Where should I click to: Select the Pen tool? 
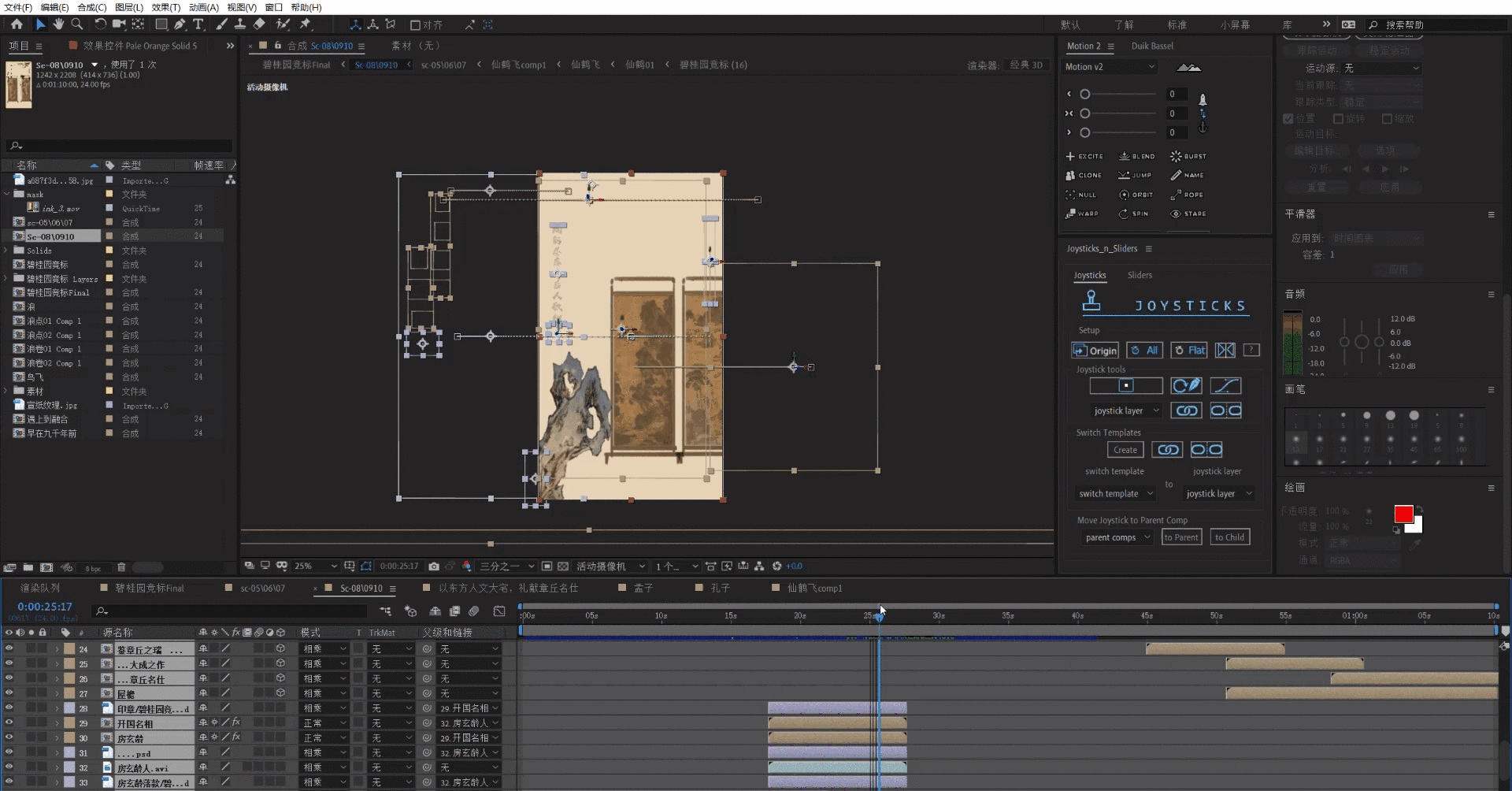point(180,24)
